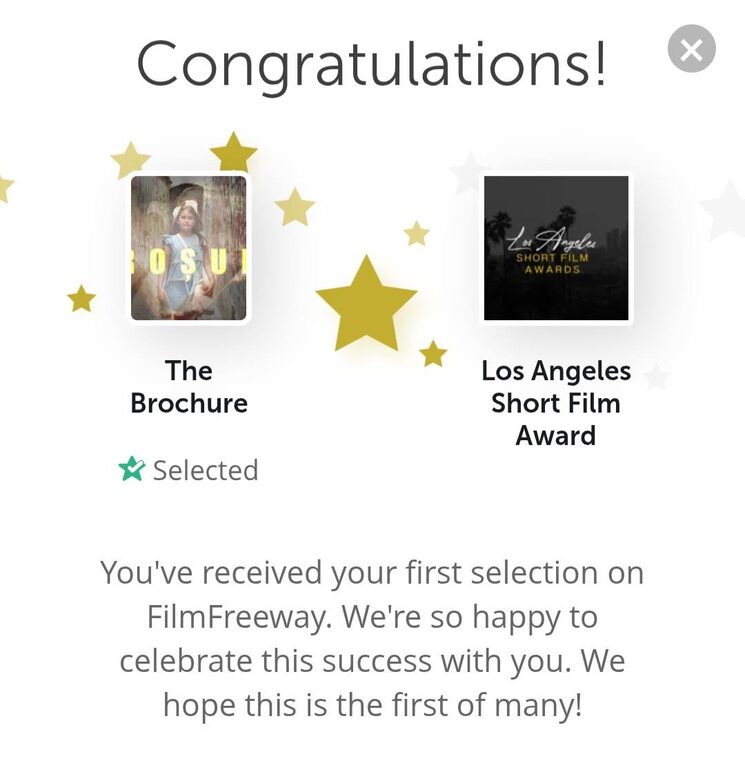This screenshot has width=745, height=772.
Task: Tap the dark gold star above the poster
Action: pos(233,153)
